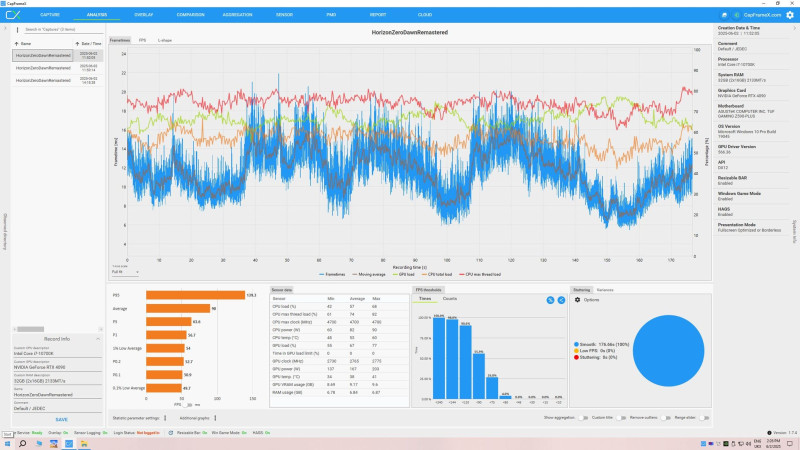Enable Remove outliers toggle
The width and height of the screenshot is (800, 450).
(665, 418)
